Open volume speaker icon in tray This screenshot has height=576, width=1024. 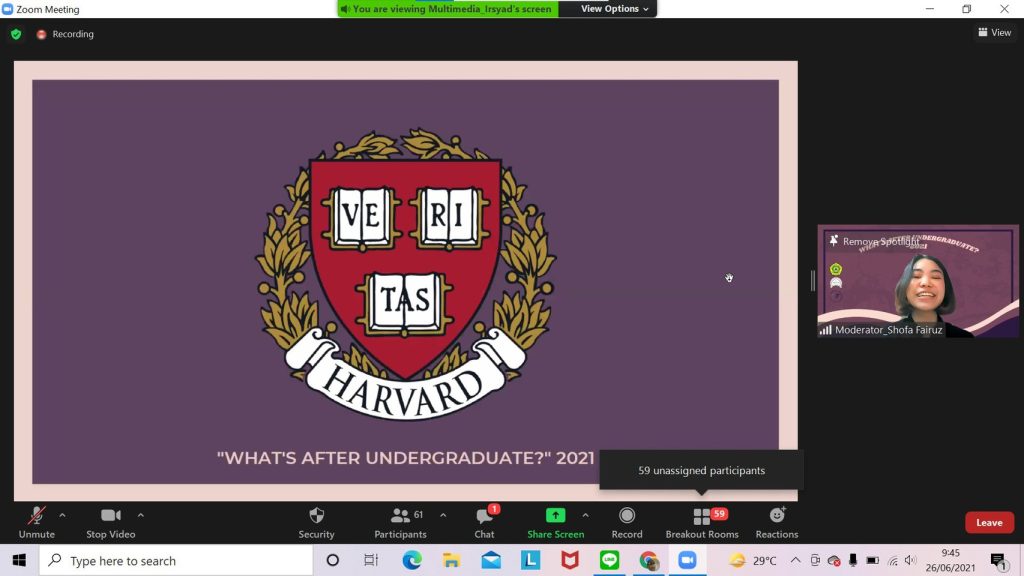pos(910,560)
